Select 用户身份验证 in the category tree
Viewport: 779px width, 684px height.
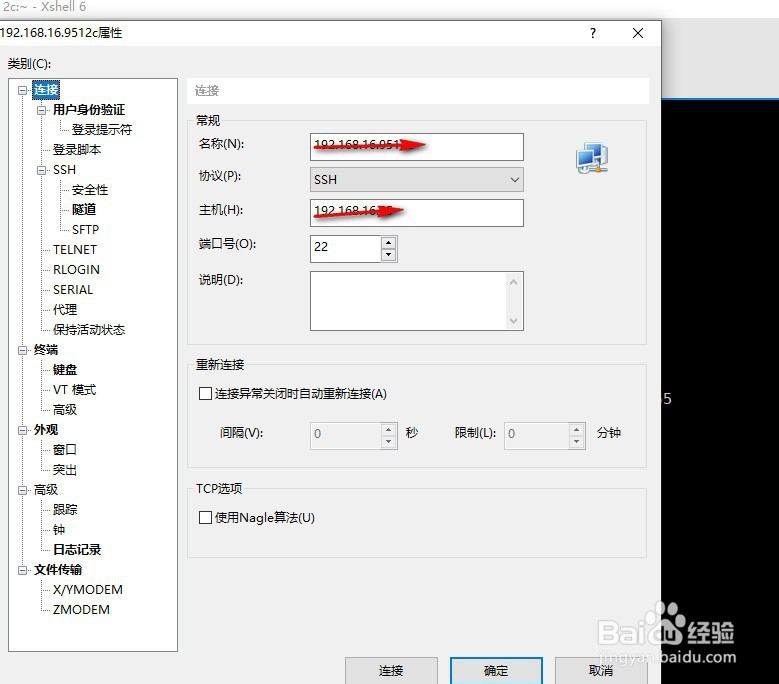click(89, 110)
